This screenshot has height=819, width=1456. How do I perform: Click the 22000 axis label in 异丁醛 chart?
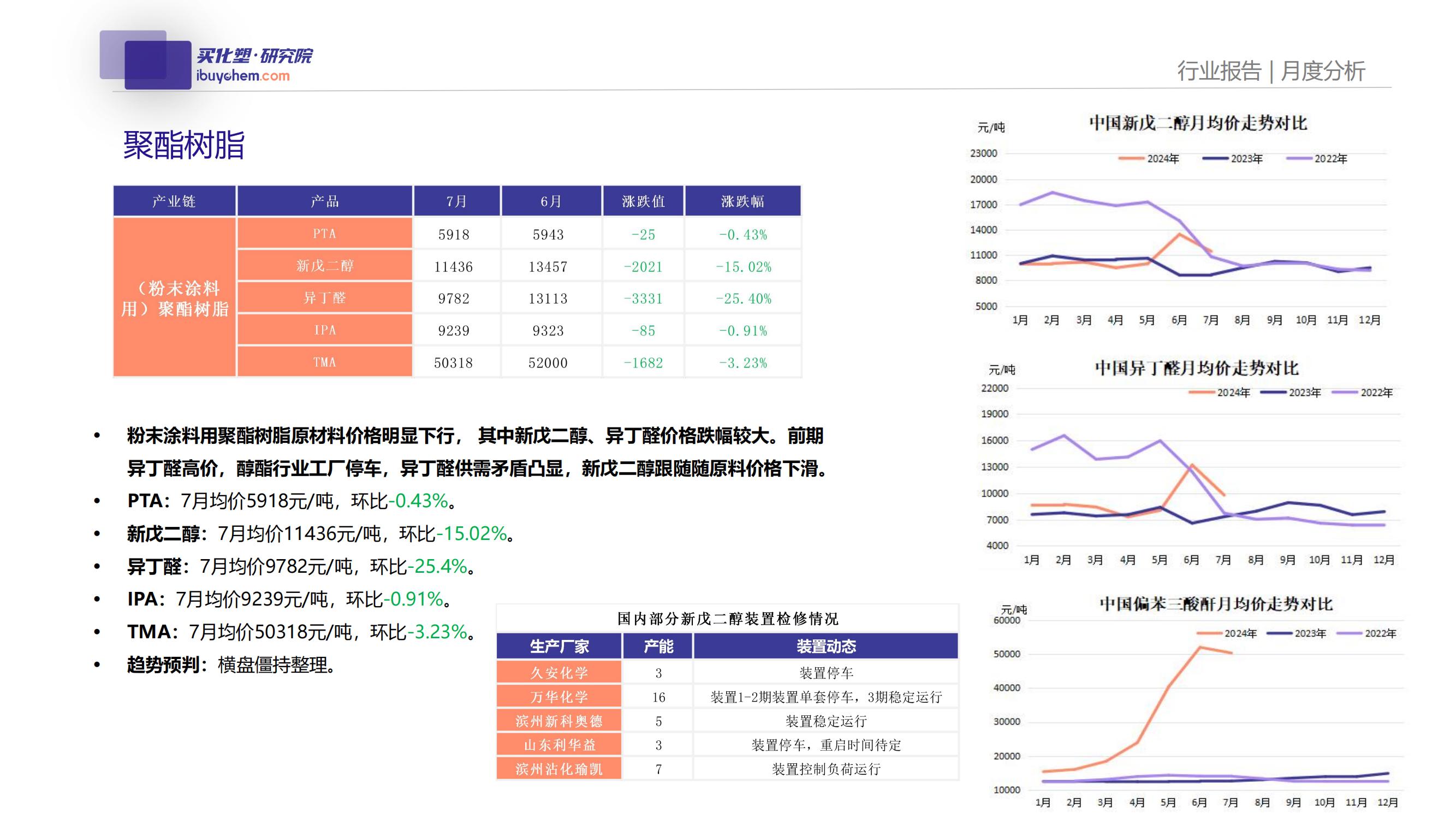[x=995, y=388]
